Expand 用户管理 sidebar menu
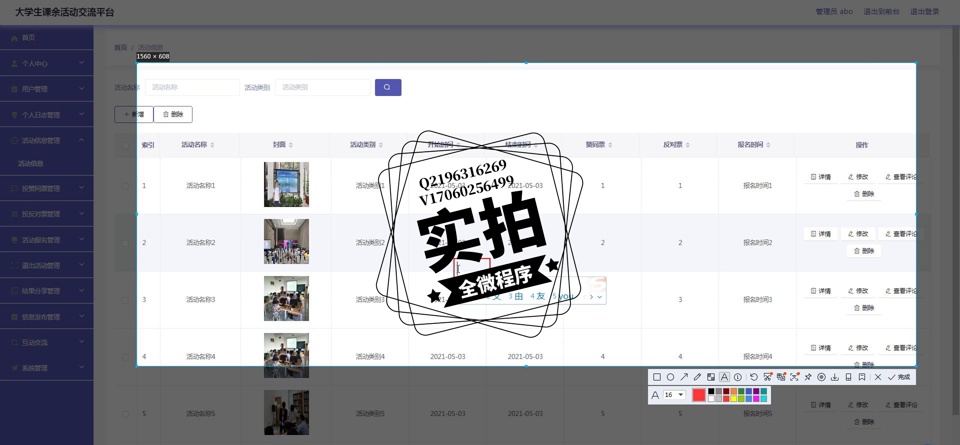Image resolution: width=960 pixels, height=445 pixels. [x=47, y=89]
